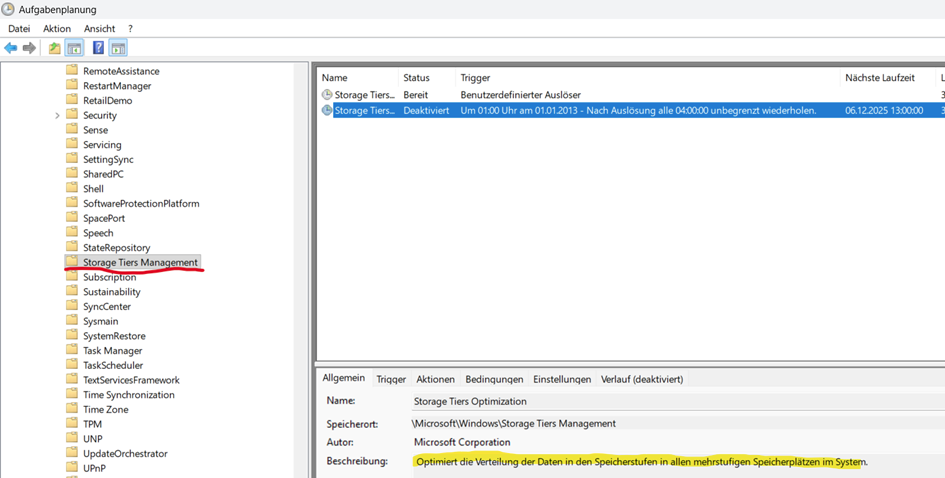Click the TPM folder icon
945x478 pixels.
(x=72, y=423)
